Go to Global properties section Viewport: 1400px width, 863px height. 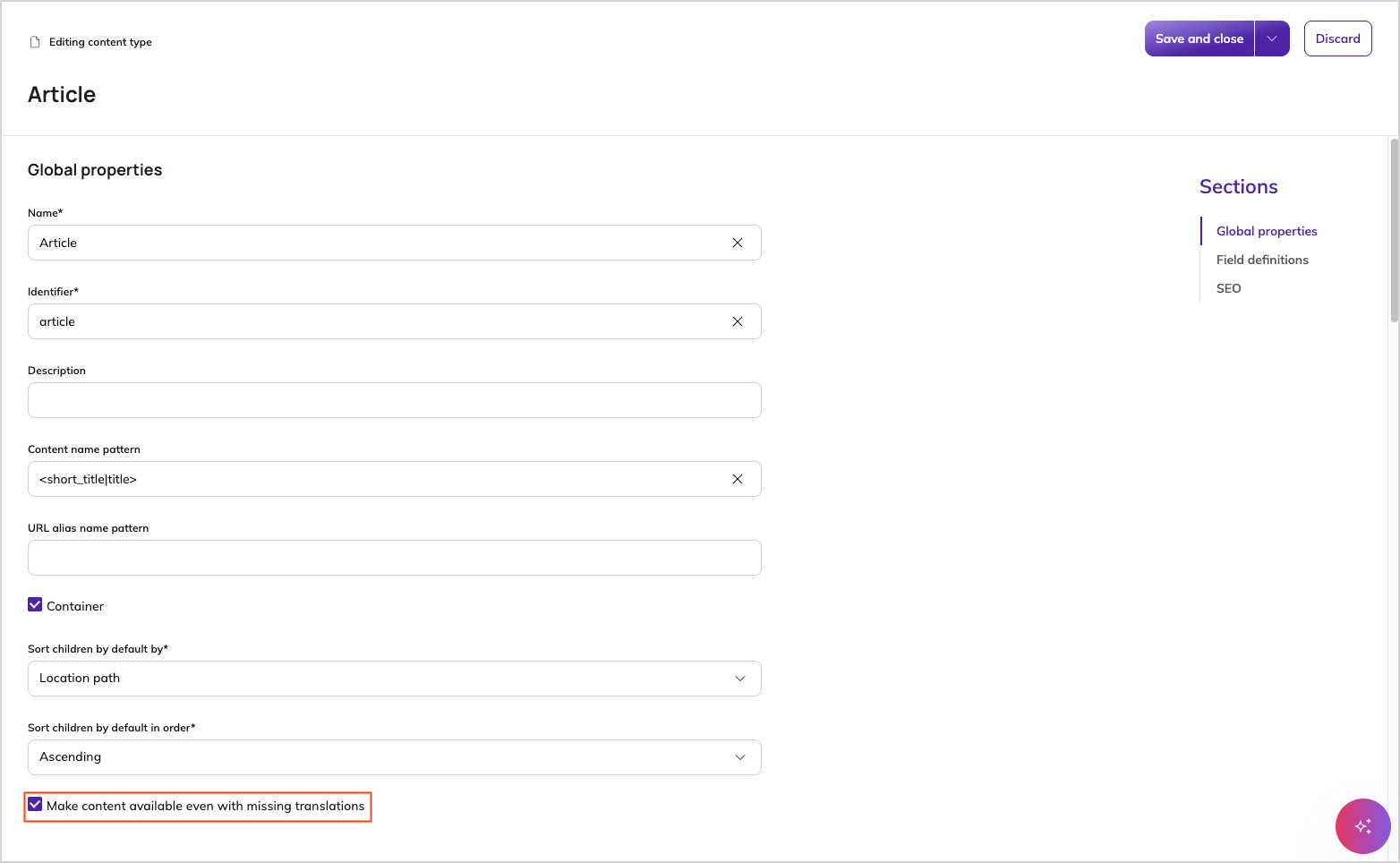point(1267,231)
